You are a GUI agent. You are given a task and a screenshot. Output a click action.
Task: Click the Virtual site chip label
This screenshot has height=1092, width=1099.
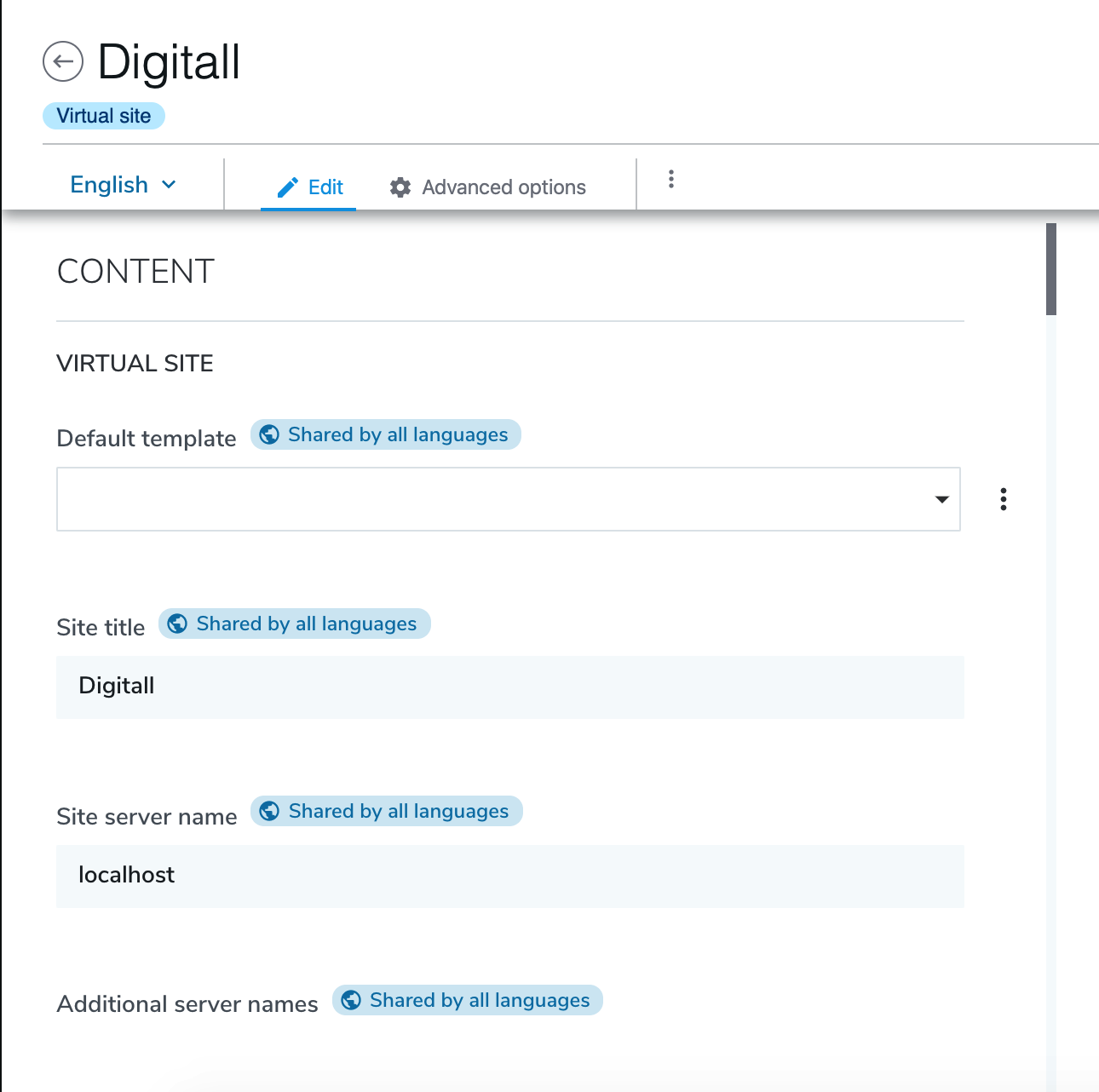coord(104,116)
